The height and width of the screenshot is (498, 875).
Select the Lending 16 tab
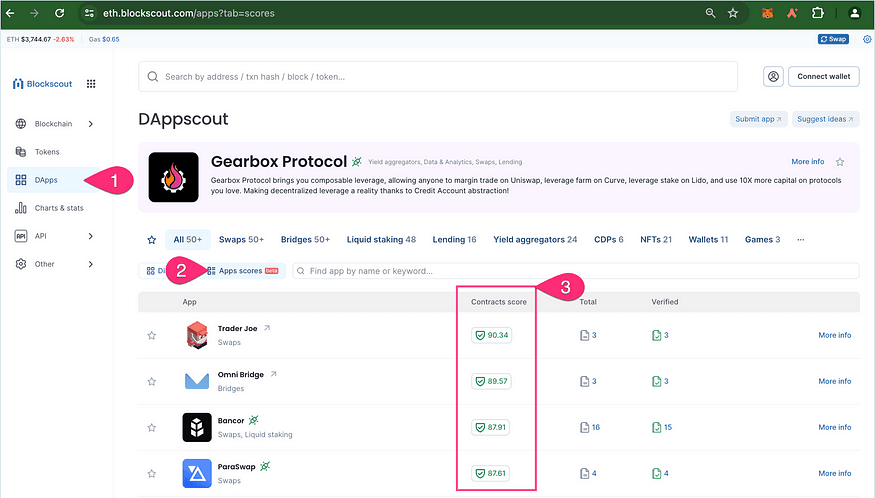454,240
